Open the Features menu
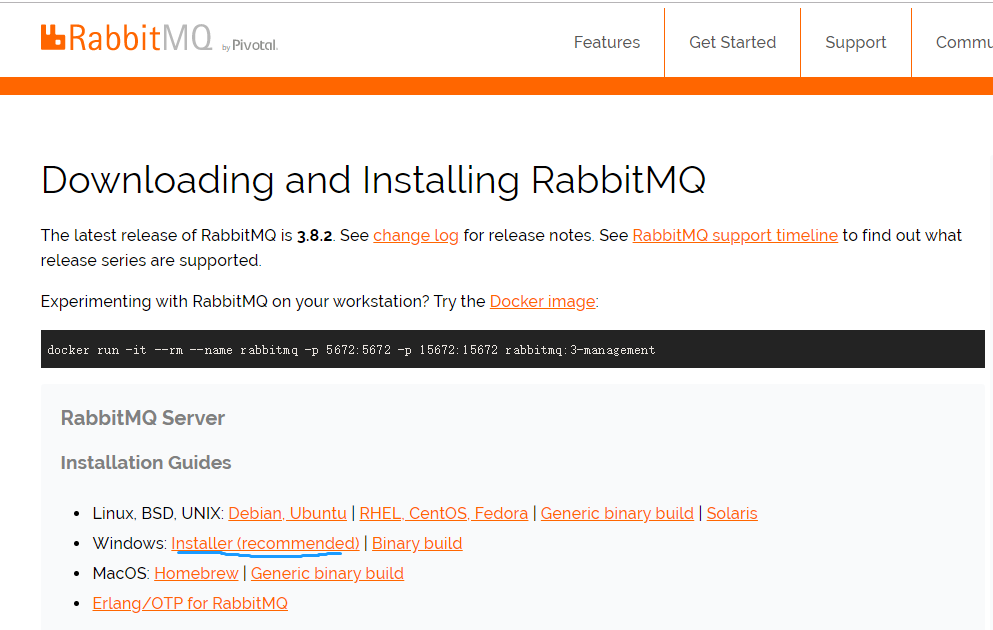This screenshot has width=993, height=630. [x=607, y=42]
